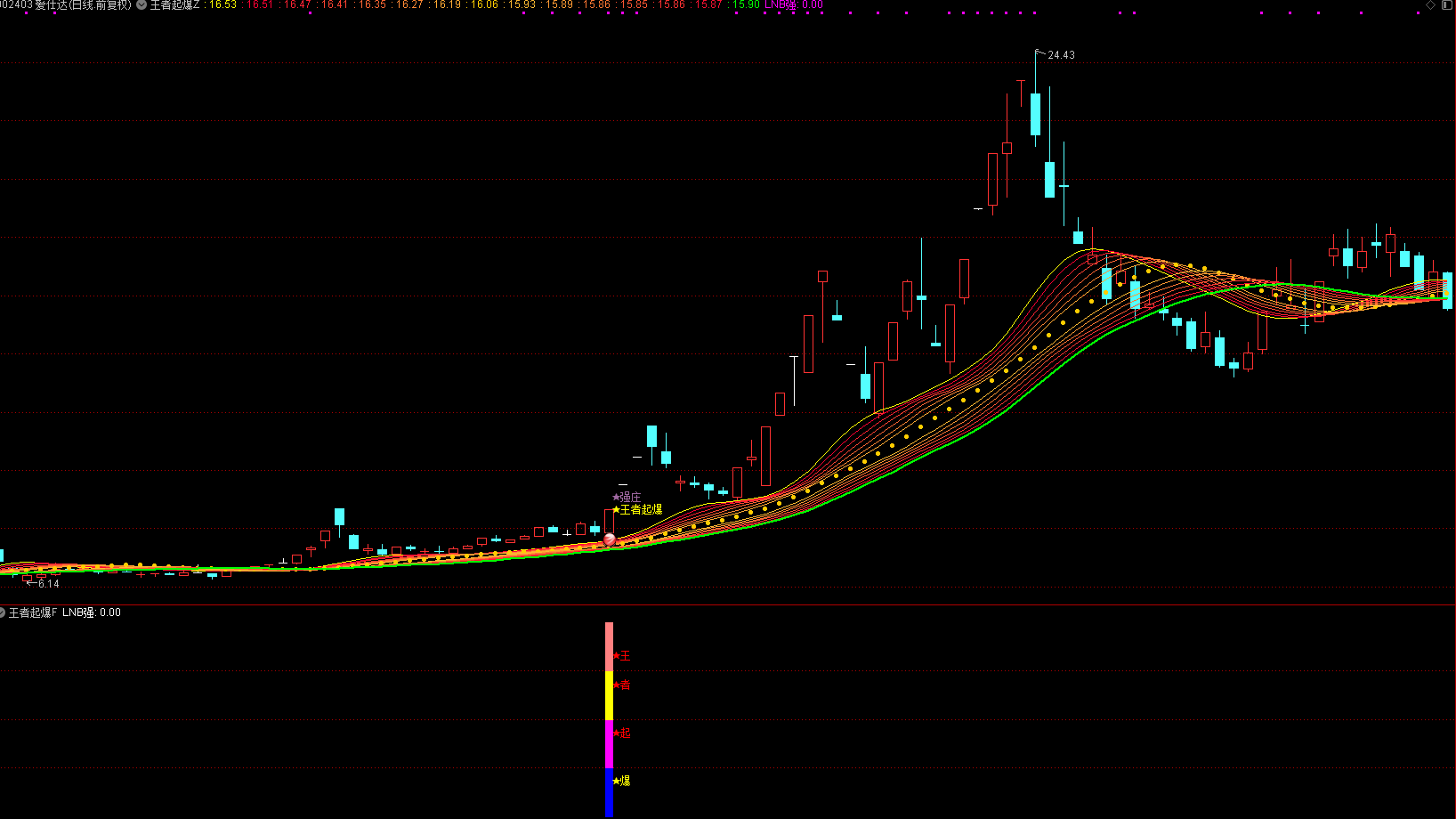The height and width of the screenshot is (819, 1456).
Task: Click the blue bottom segment of signal bar
Action: [x=610, y=792]
